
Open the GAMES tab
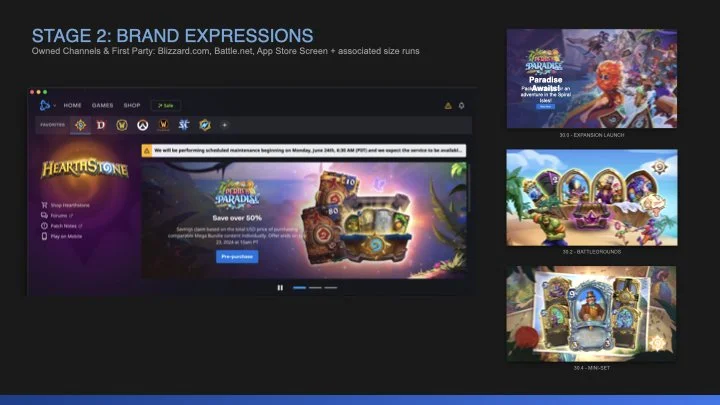point(102,106)
